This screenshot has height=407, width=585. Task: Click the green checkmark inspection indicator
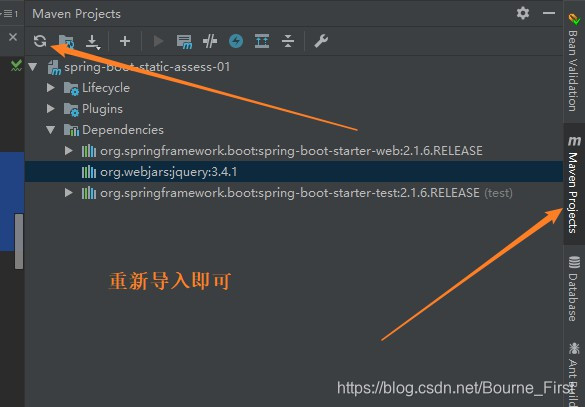(16, 65)
